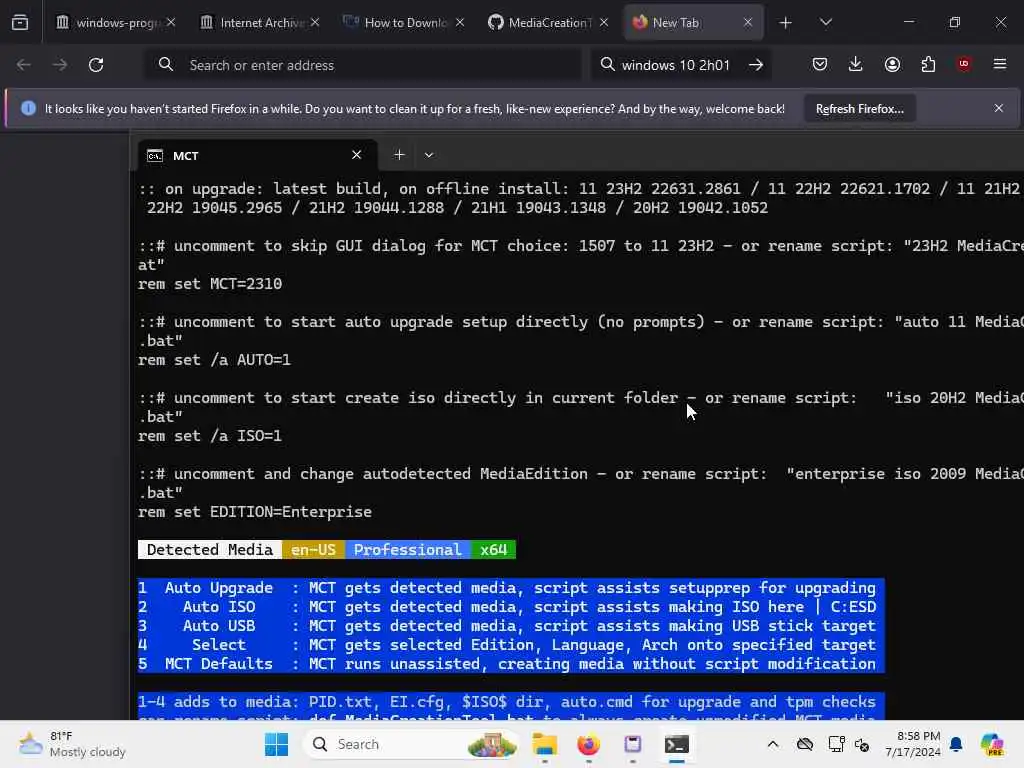Submit search with the arrow button
Screen dimensions: 1024x768
pos(756,65)
